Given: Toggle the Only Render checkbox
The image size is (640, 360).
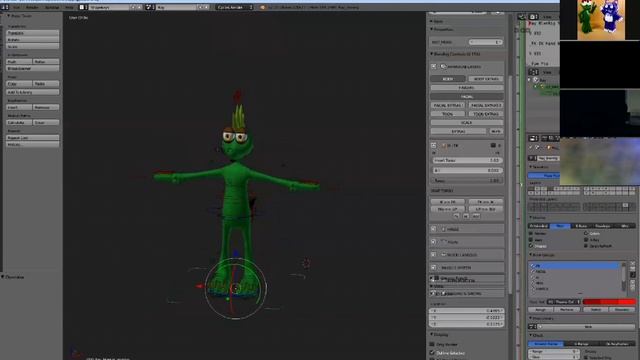Looking at the screenshot, I should [x=433, y=344].
